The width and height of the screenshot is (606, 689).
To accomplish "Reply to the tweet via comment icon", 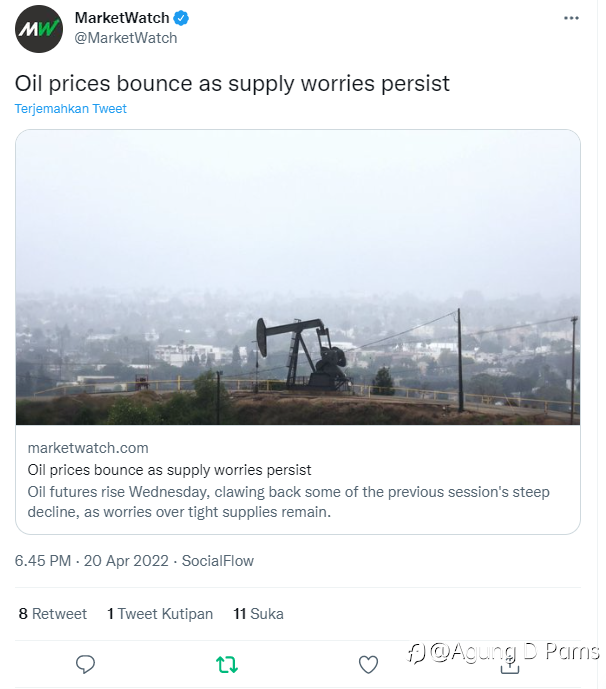I will tap(86, 664).
